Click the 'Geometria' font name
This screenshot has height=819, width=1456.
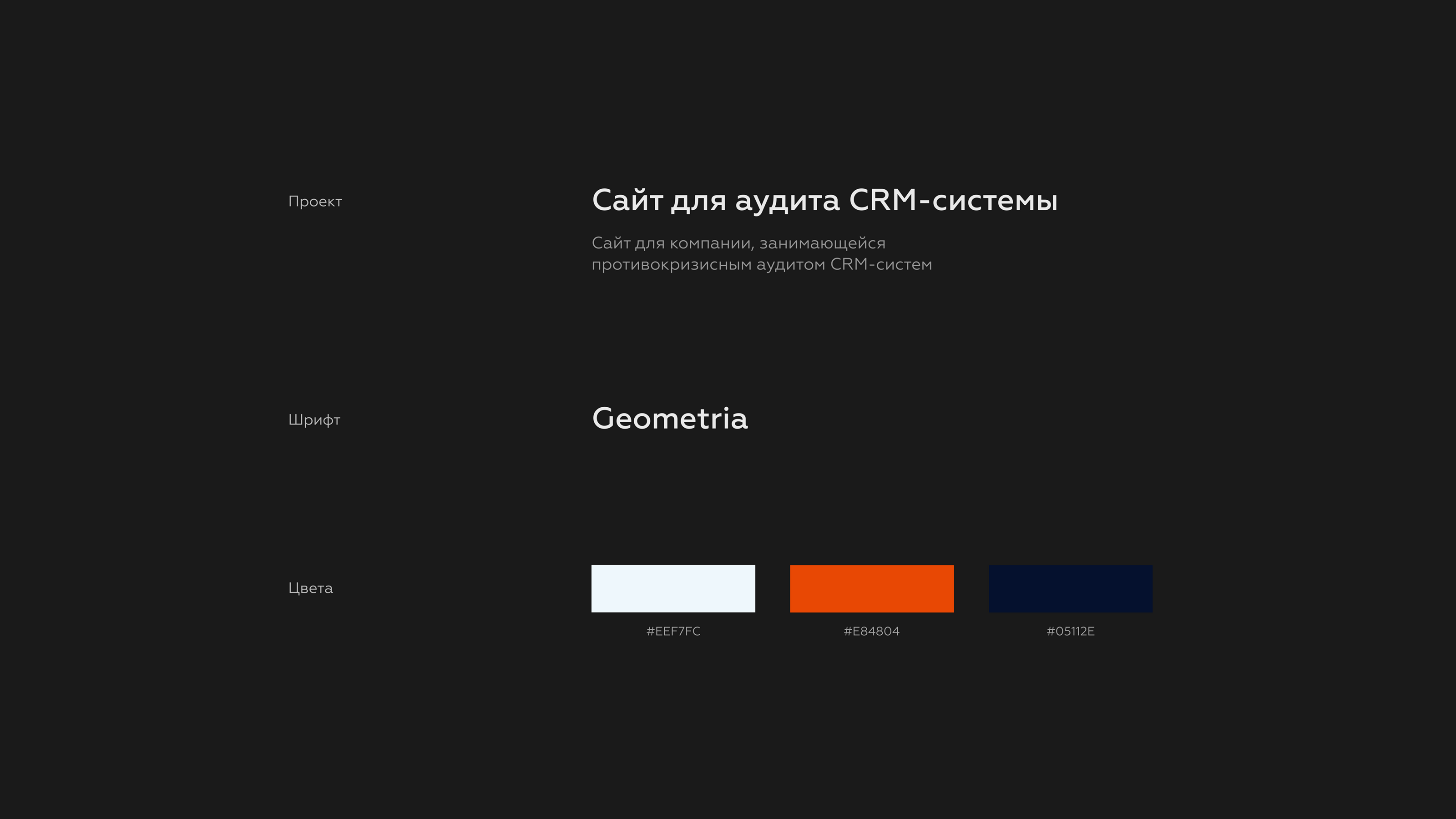click(x=670, y=419)
